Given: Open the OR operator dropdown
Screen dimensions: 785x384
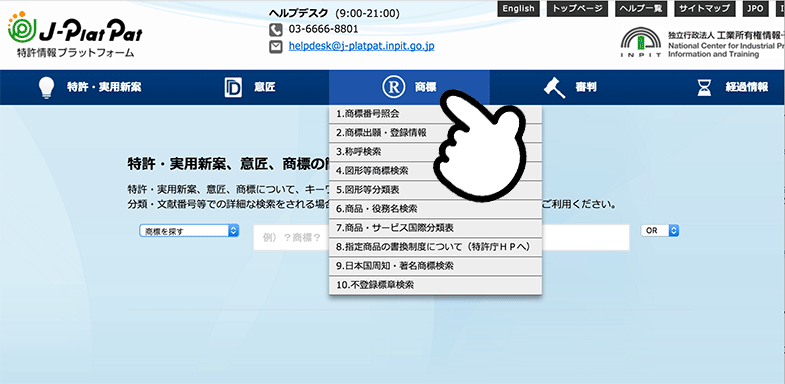Looking at the screenshot, I should 660,231.
